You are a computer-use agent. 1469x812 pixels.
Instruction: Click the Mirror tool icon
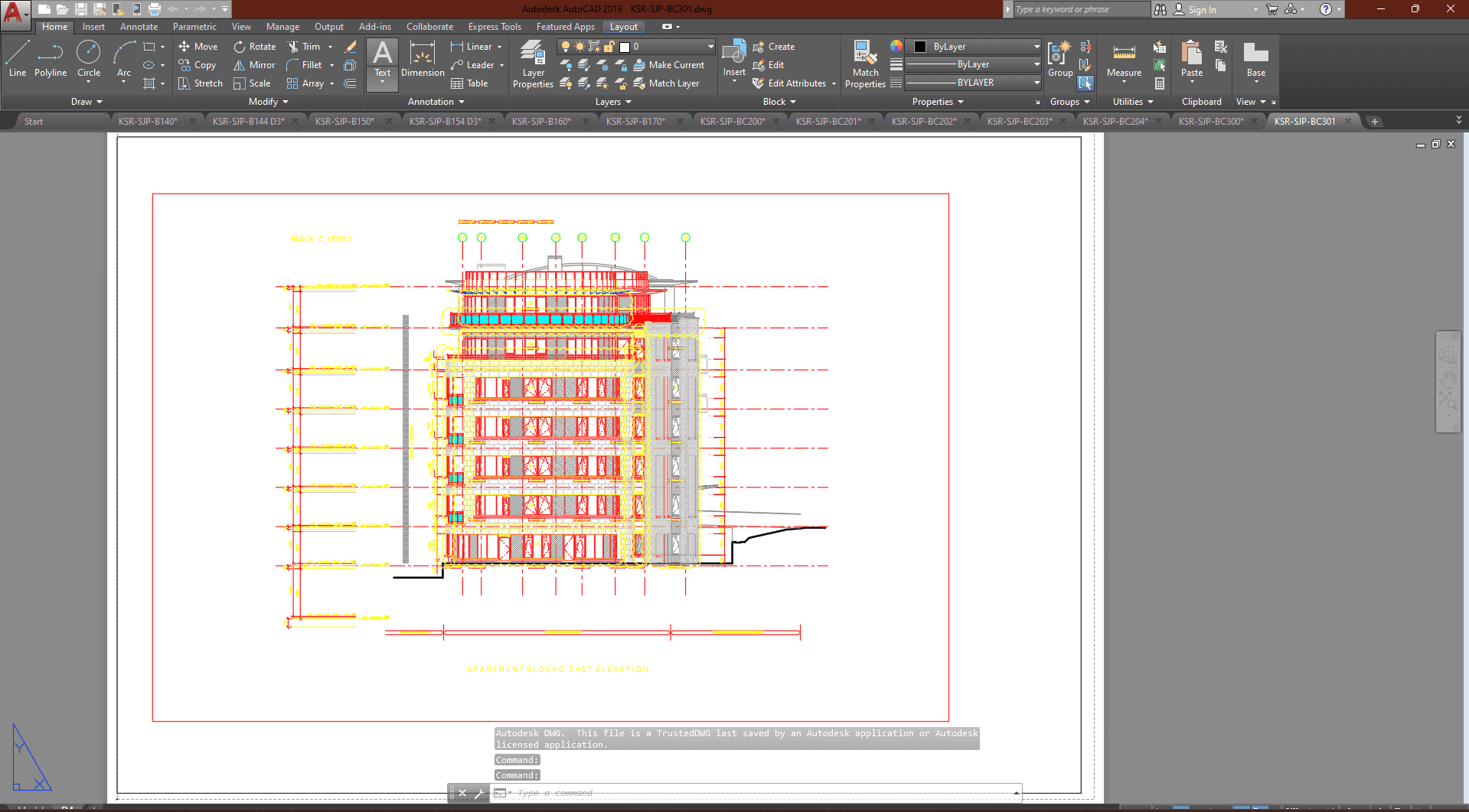(x=240, y=65)
